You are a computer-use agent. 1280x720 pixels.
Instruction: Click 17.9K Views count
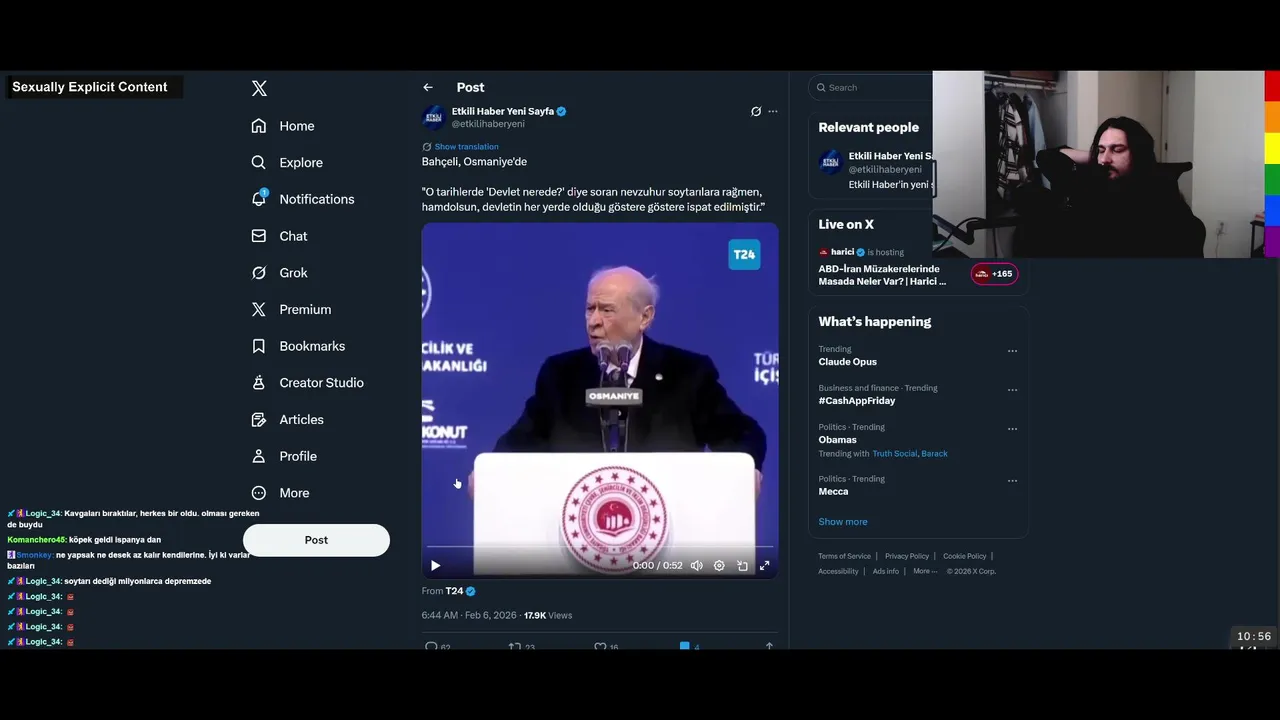coord(548,616)
